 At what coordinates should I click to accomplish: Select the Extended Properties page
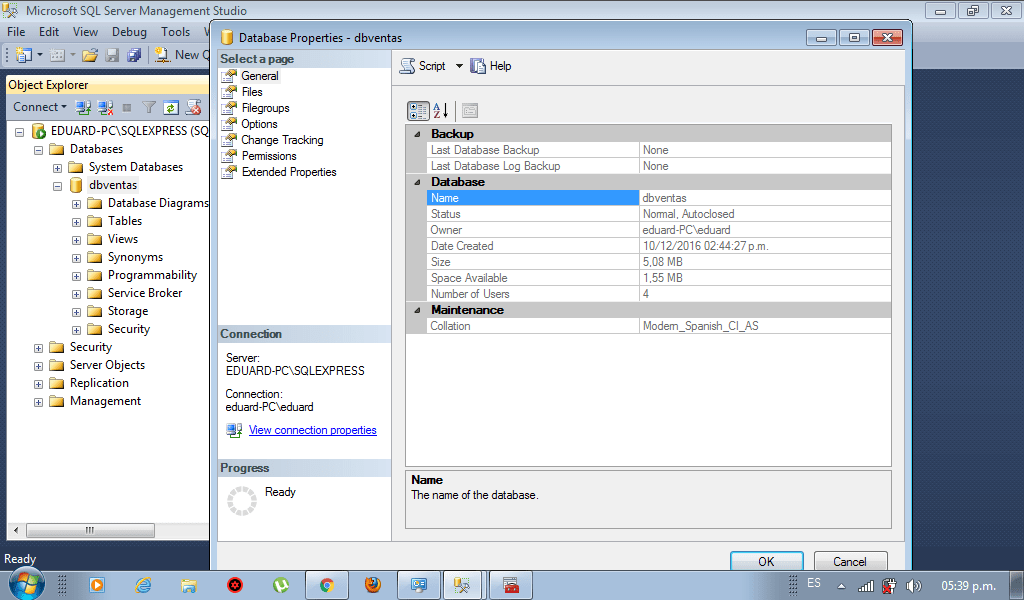click(x=289, y=172)
